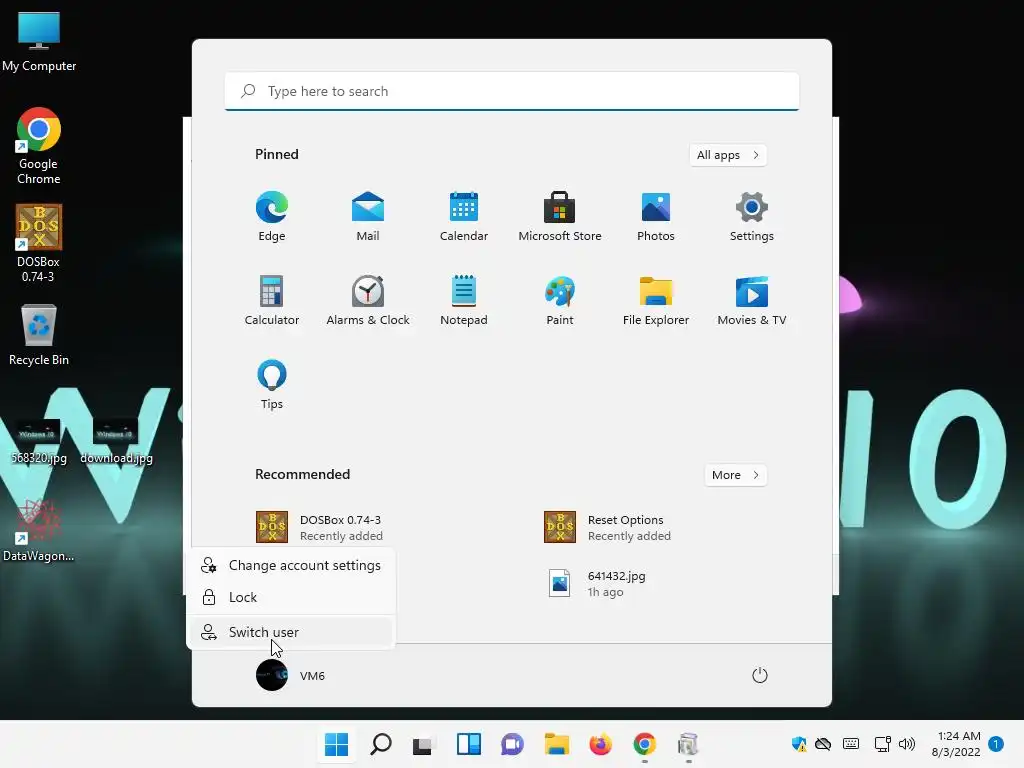Open the clock and date display
Viewport: 1024px width, 768px height.
click(x=957, y=744)
